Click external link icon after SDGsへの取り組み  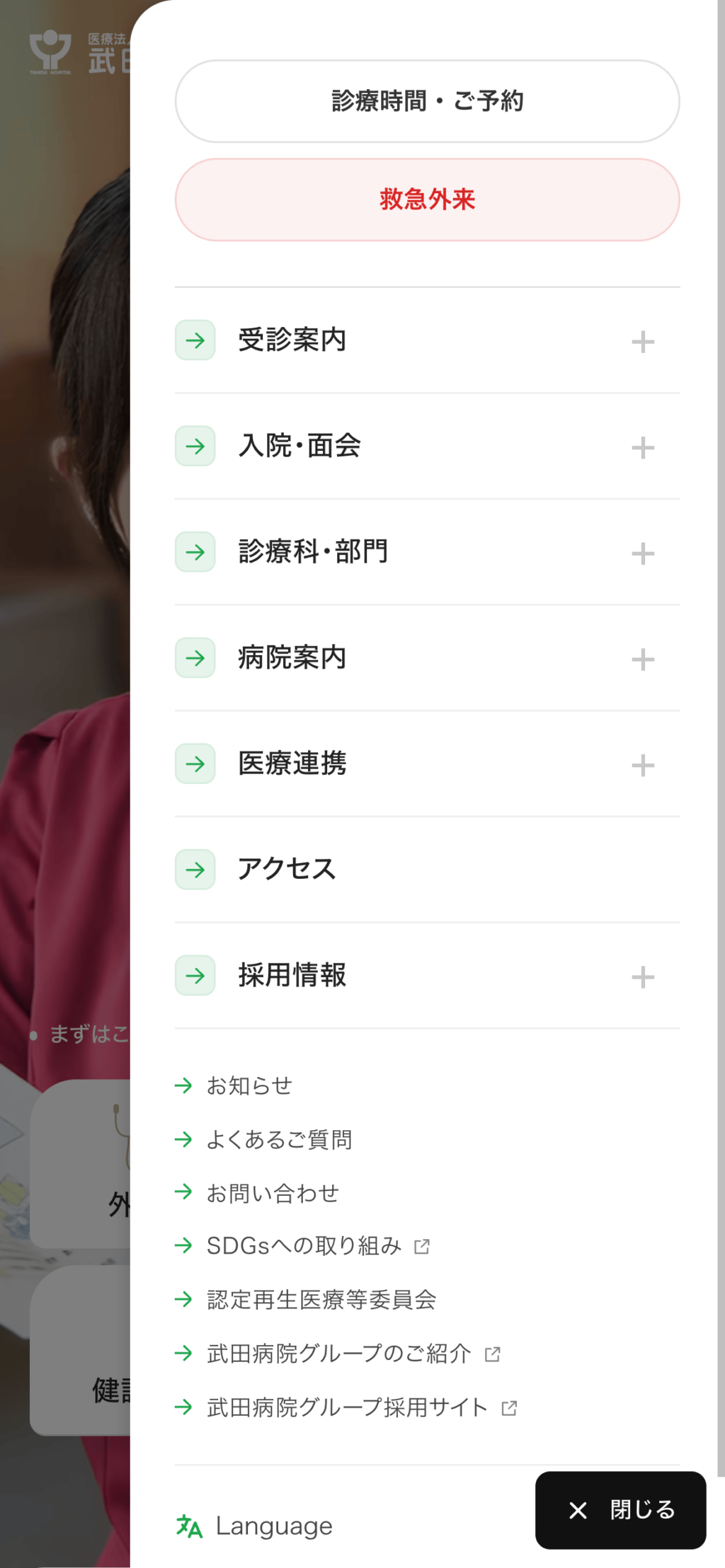(x=422, y=1246)
